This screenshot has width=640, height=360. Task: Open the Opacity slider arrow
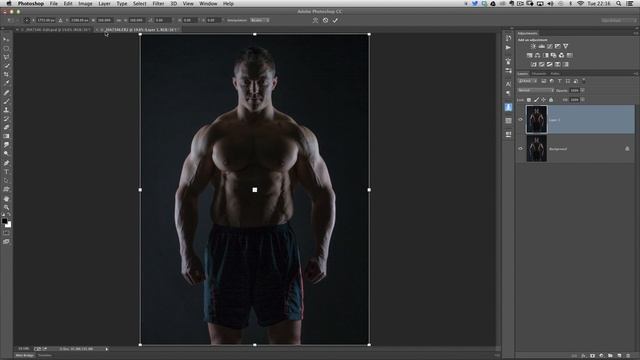(x=583, y=91)
